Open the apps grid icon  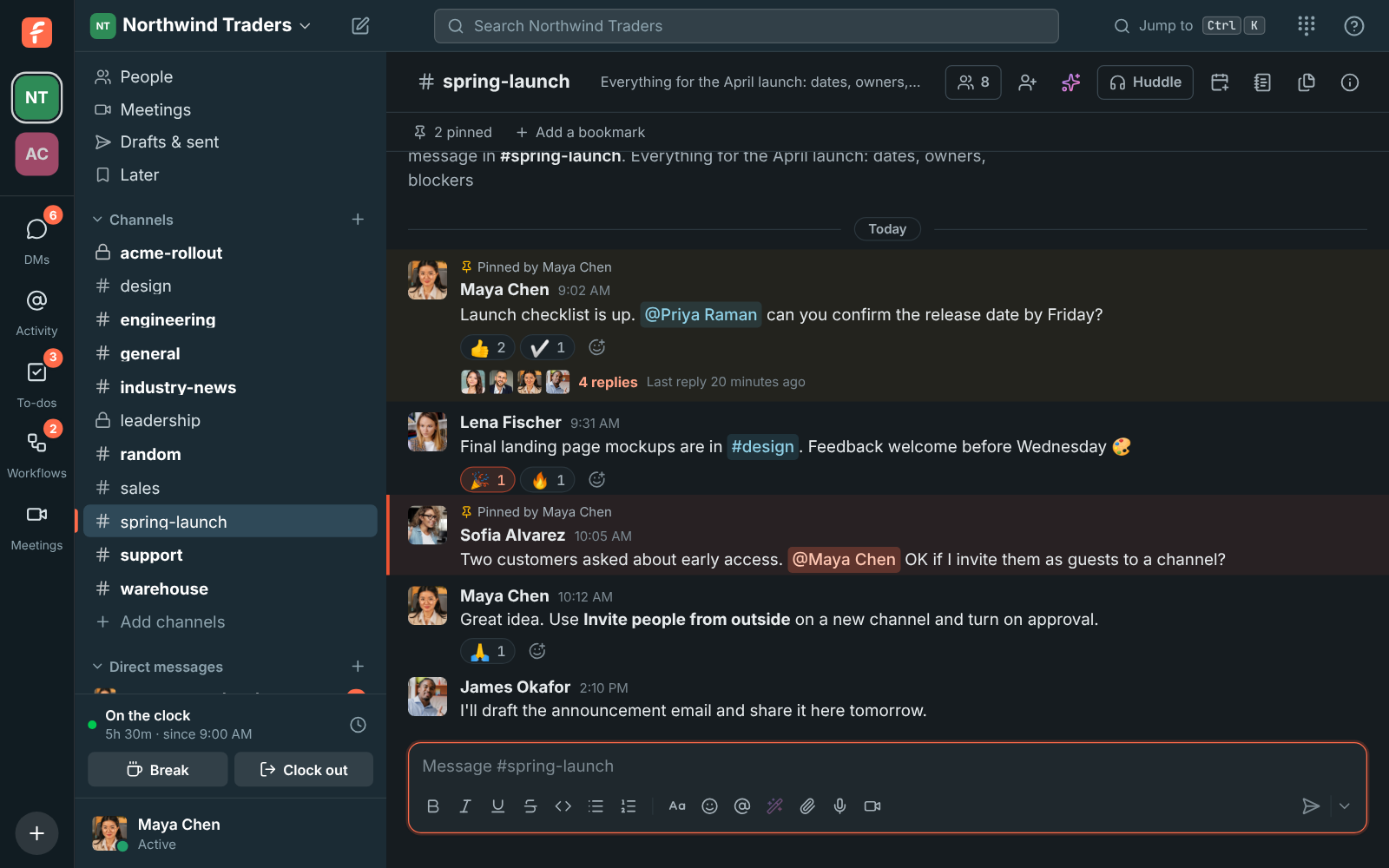pos(1307,26)
